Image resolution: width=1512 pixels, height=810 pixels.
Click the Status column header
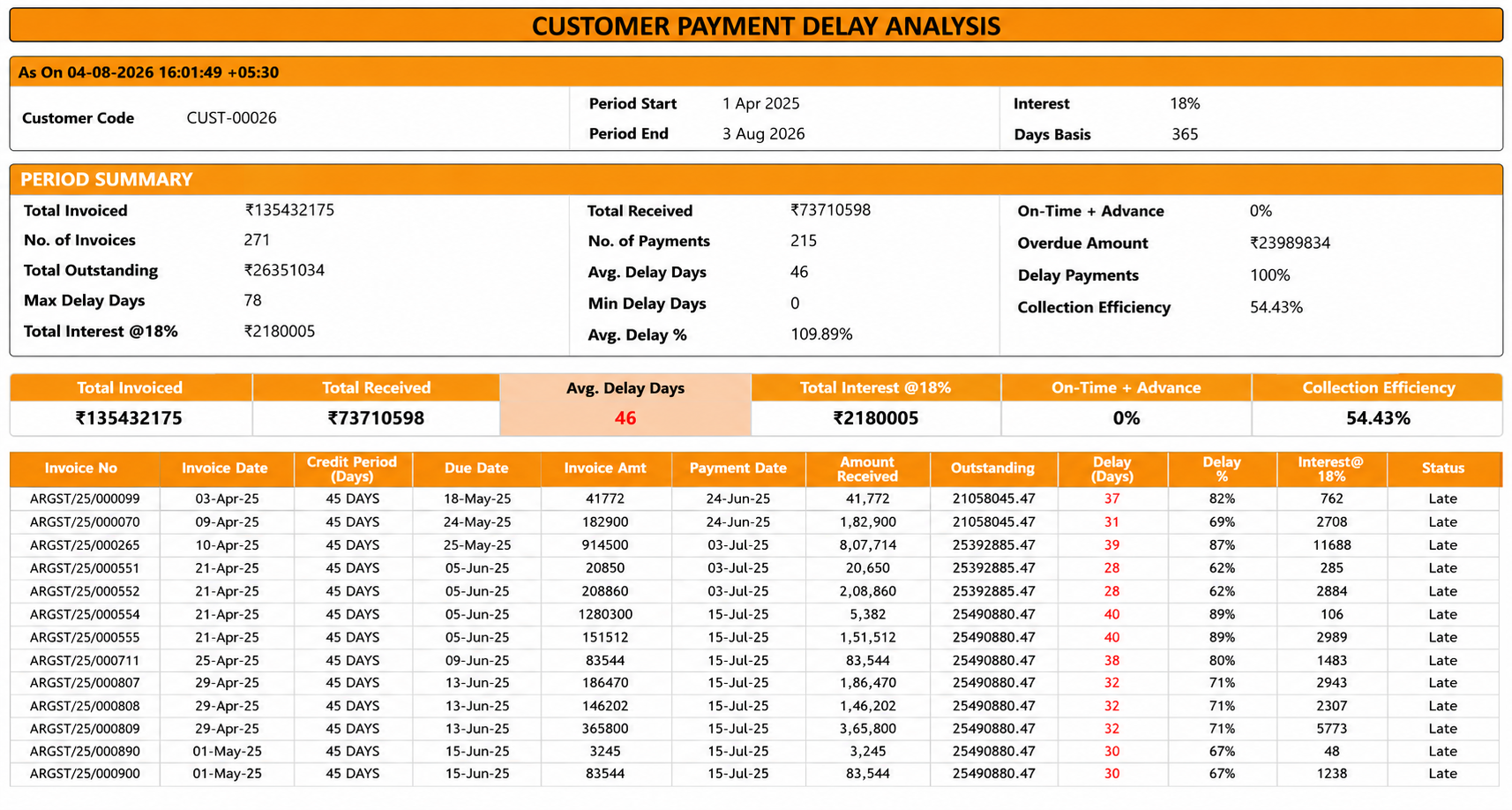[x=1442, y=469]
